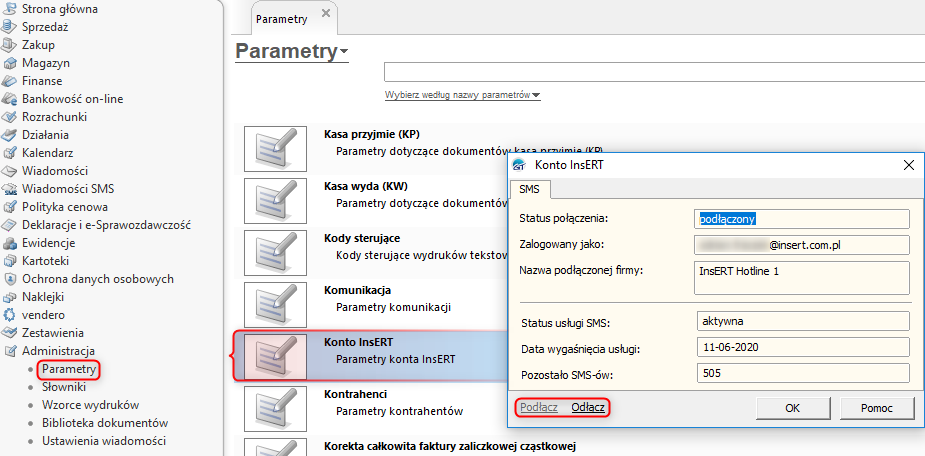The height and width of the screenshot is (456, 925).
Task: Select the Kody sterujące title
Action: 362,238
